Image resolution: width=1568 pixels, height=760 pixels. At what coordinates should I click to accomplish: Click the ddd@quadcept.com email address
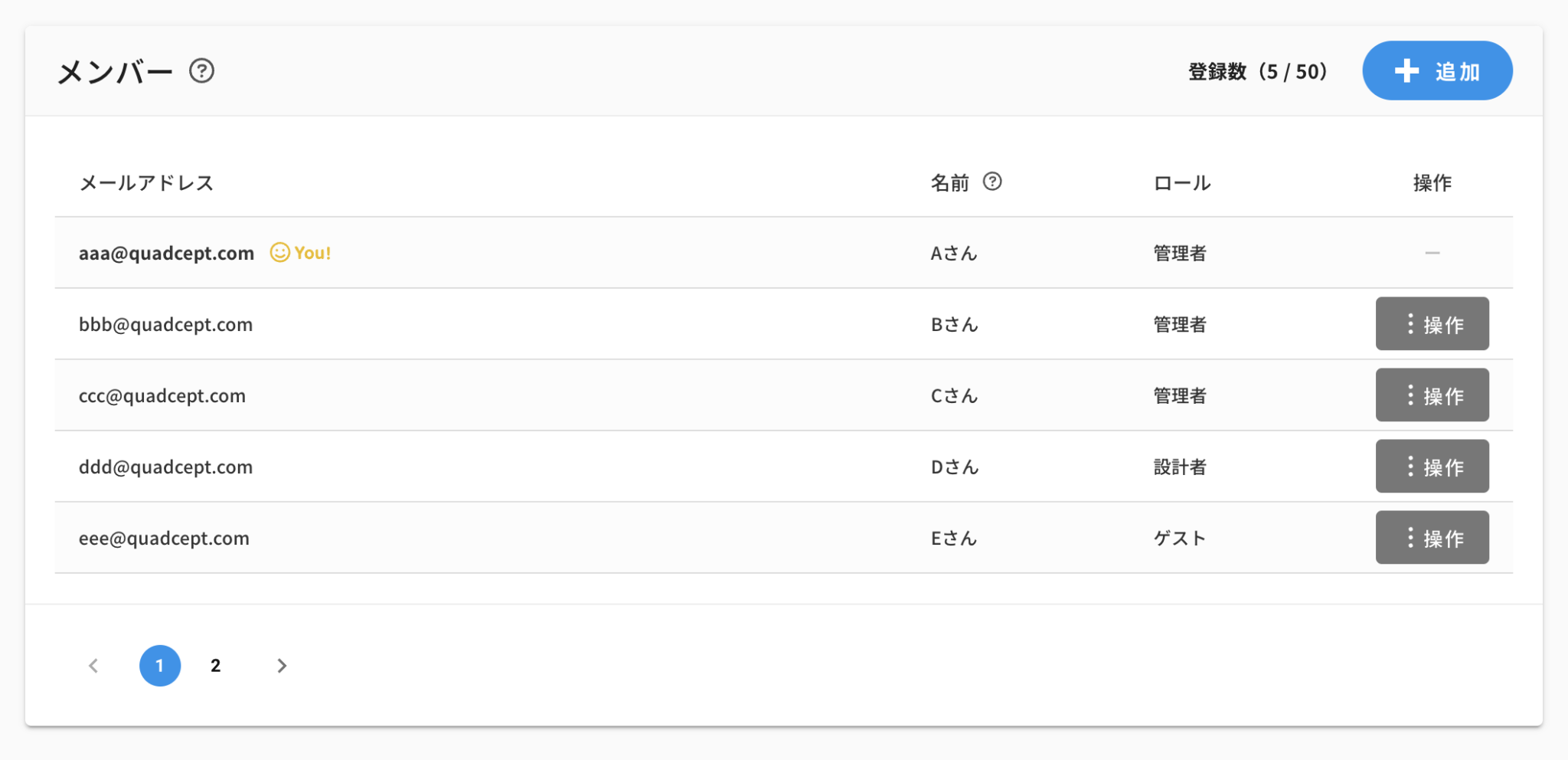tap(165, 467)
